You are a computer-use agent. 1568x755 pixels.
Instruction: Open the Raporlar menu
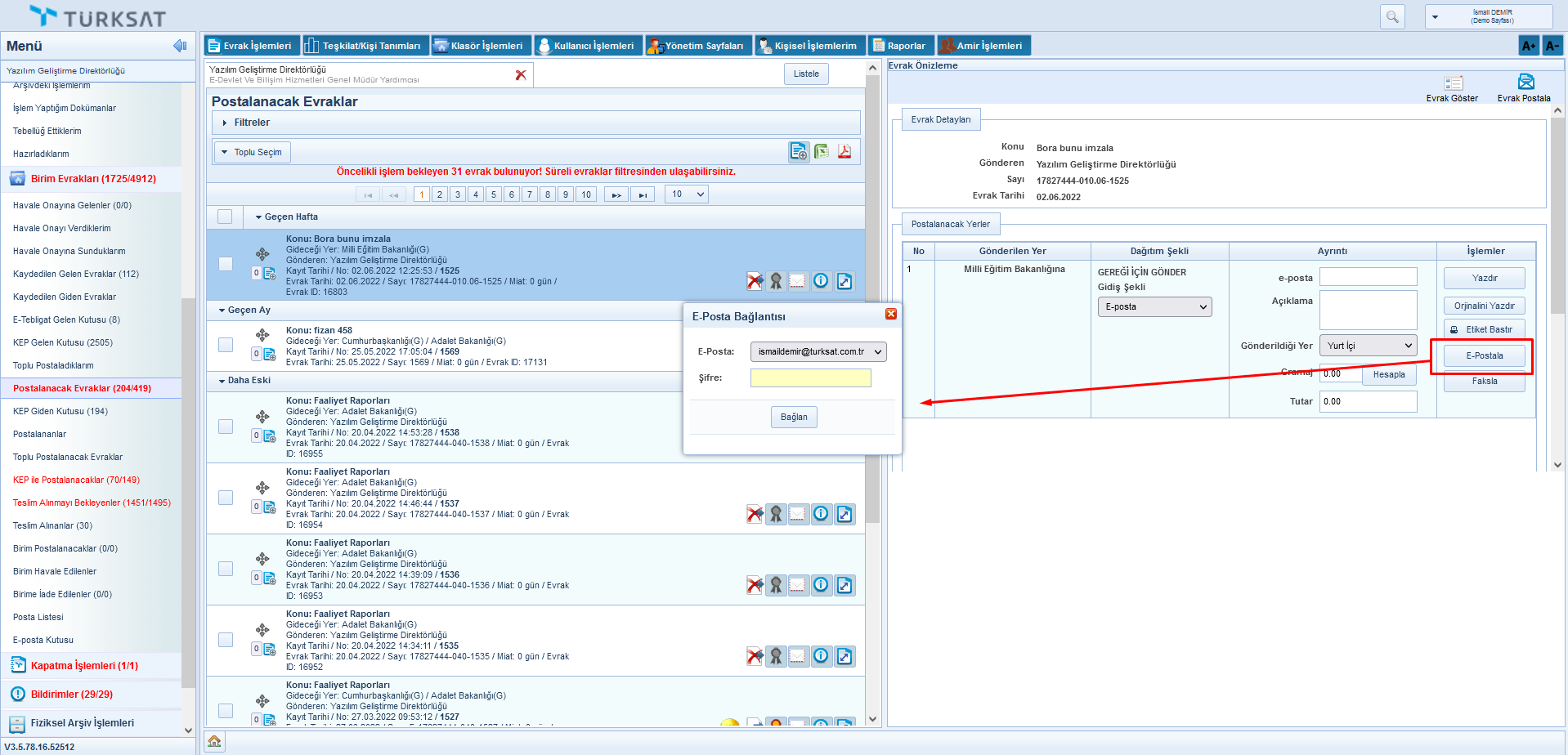(x=899, y=46)
